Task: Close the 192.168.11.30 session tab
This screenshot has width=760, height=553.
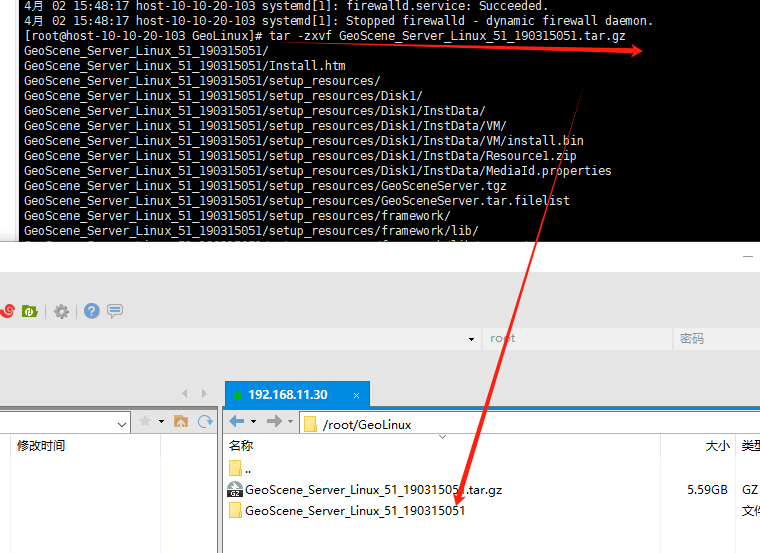Action: (x=356, y=395)
